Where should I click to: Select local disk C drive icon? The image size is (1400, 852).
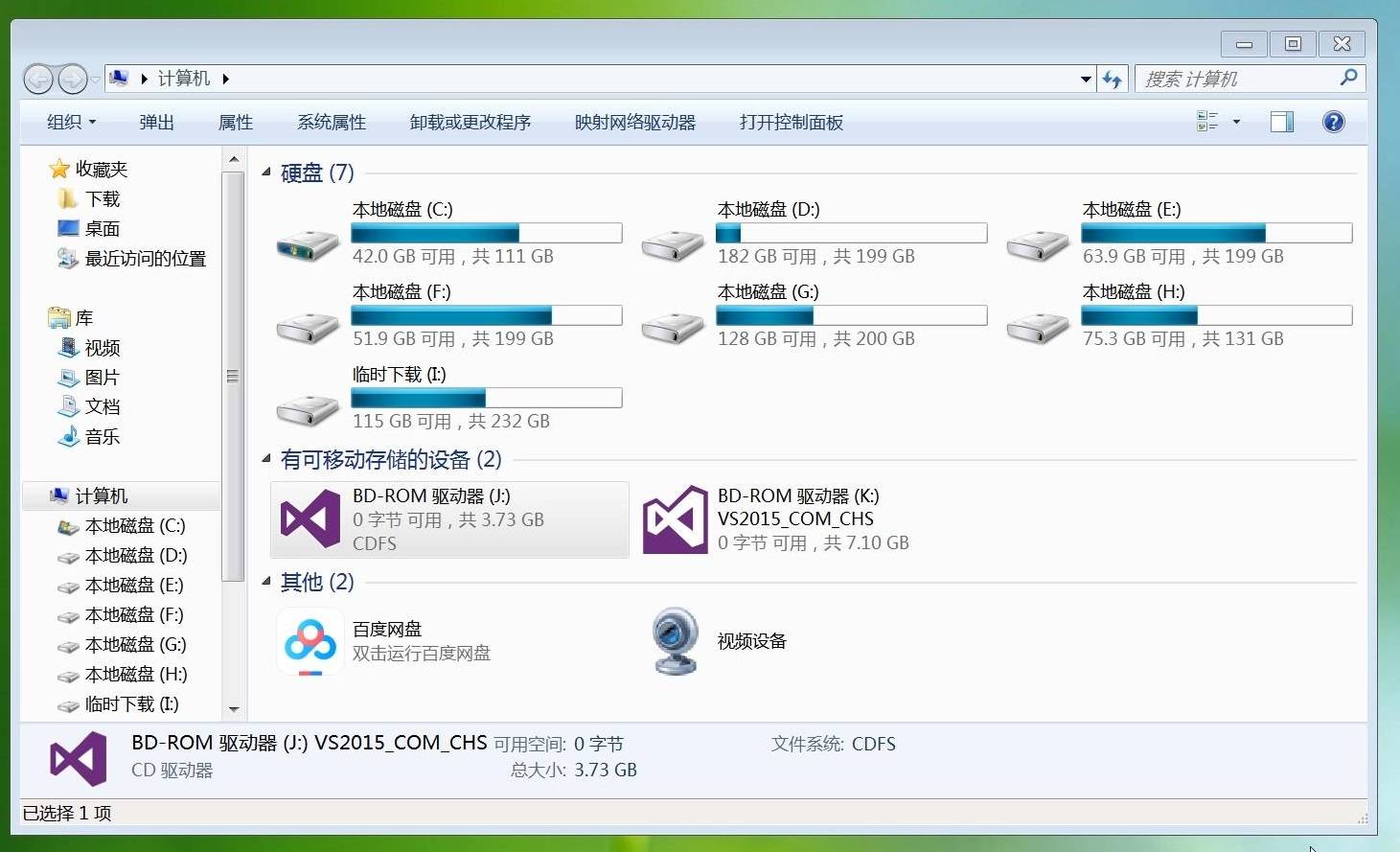tap(308, 244)
